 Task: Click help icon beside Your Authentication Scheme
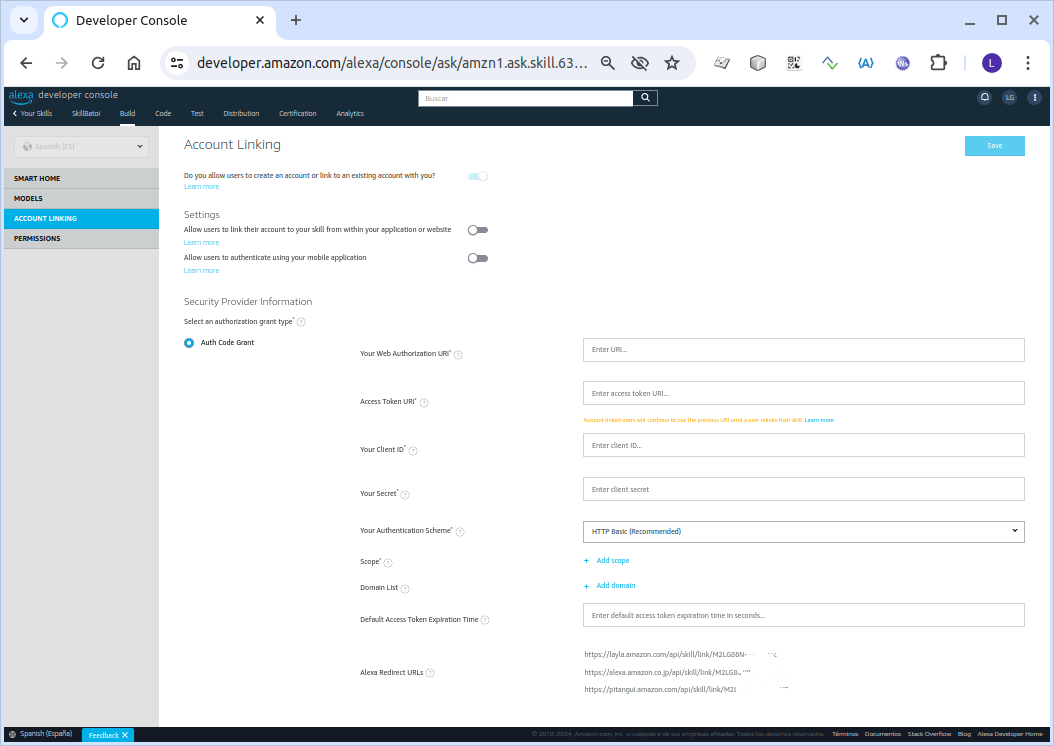click(460, 532)
